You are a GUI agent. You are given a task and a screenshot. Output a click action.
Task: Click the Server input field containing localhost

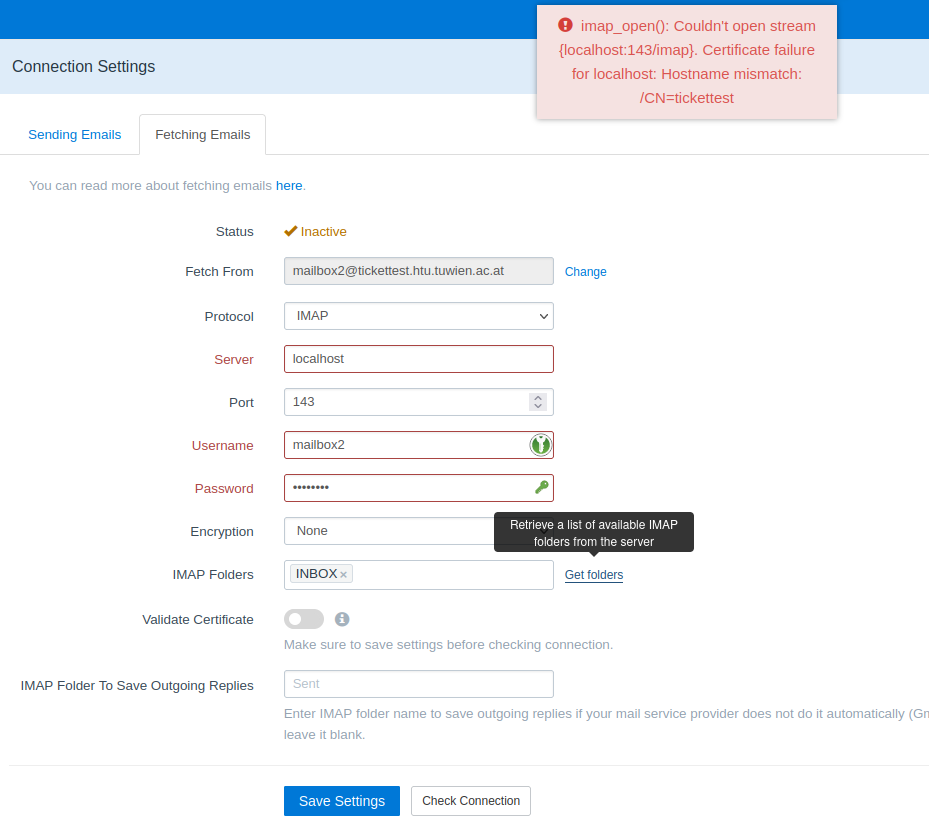click(x=419, y=359)
